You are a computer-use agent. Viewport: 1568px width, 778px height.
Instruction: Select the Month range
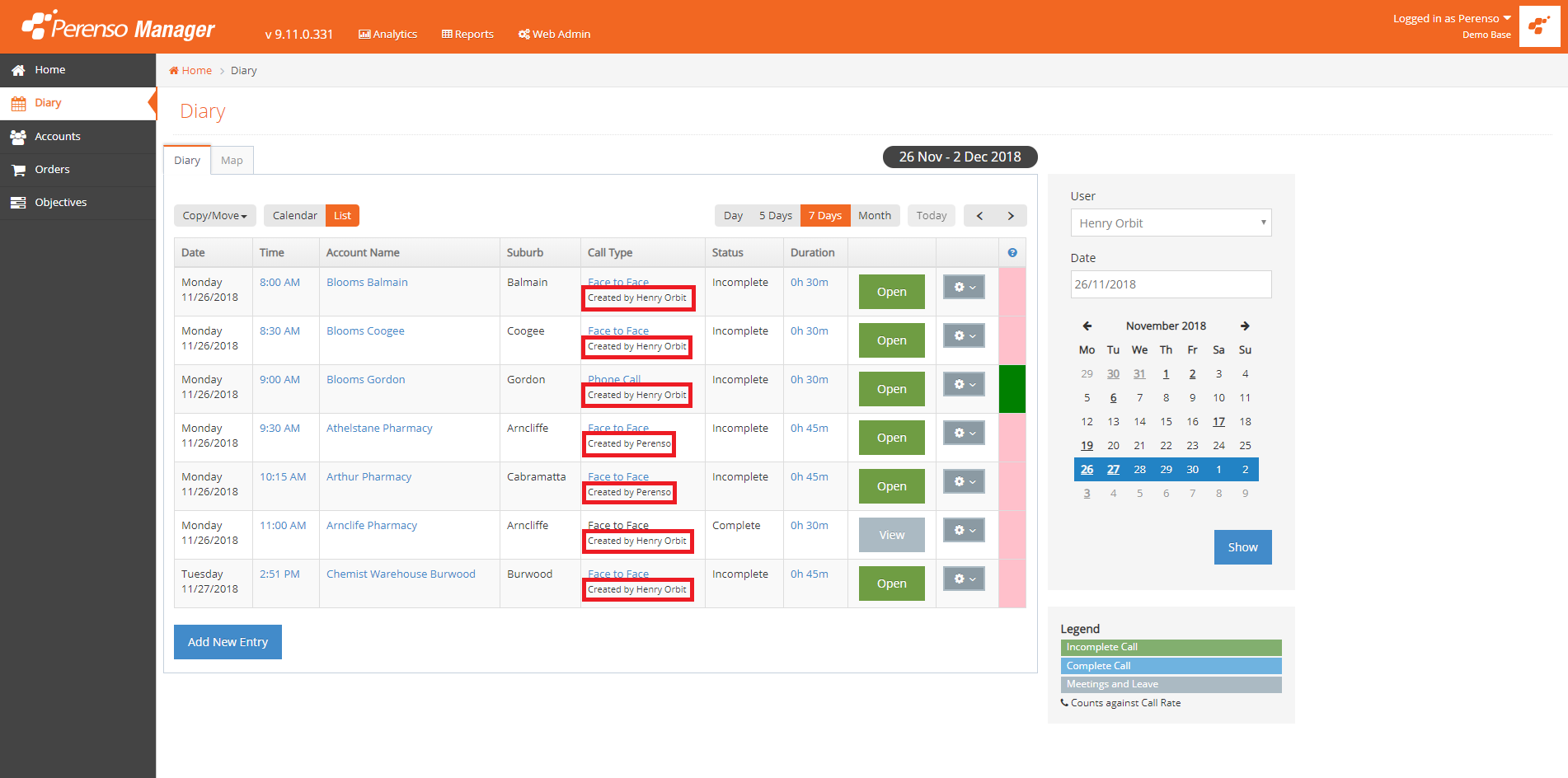[875, 216]
